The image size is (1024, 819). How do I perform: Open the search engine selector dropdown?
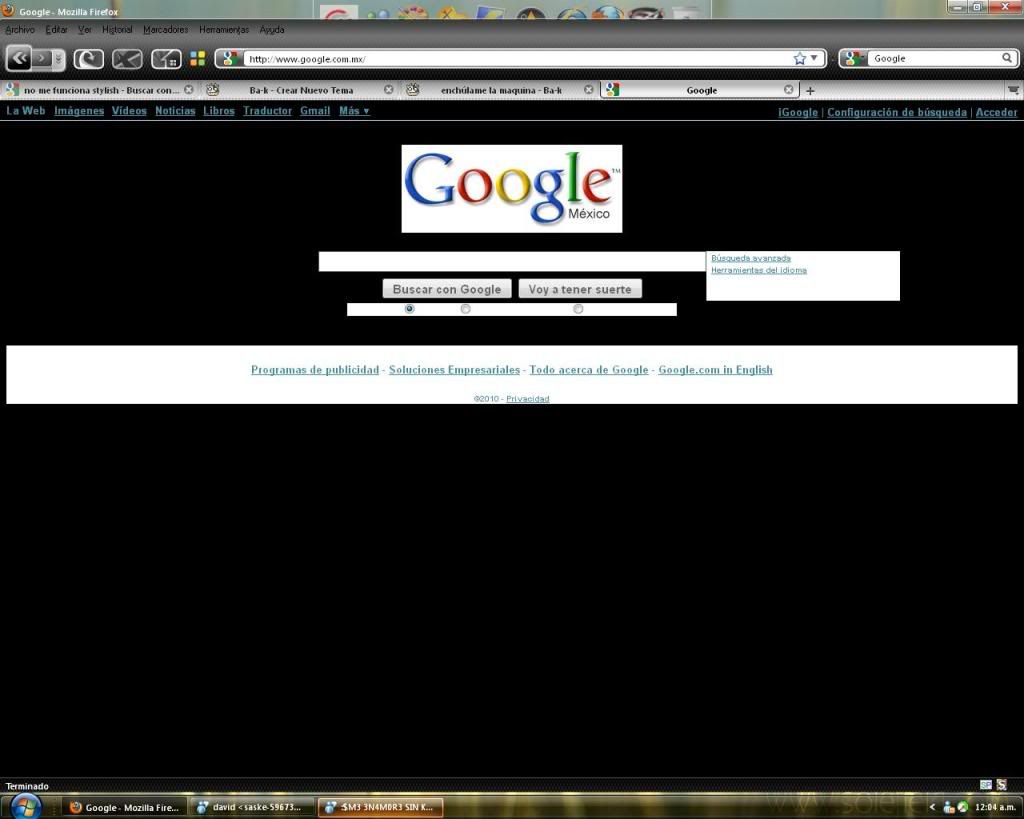tap(852, 59)
